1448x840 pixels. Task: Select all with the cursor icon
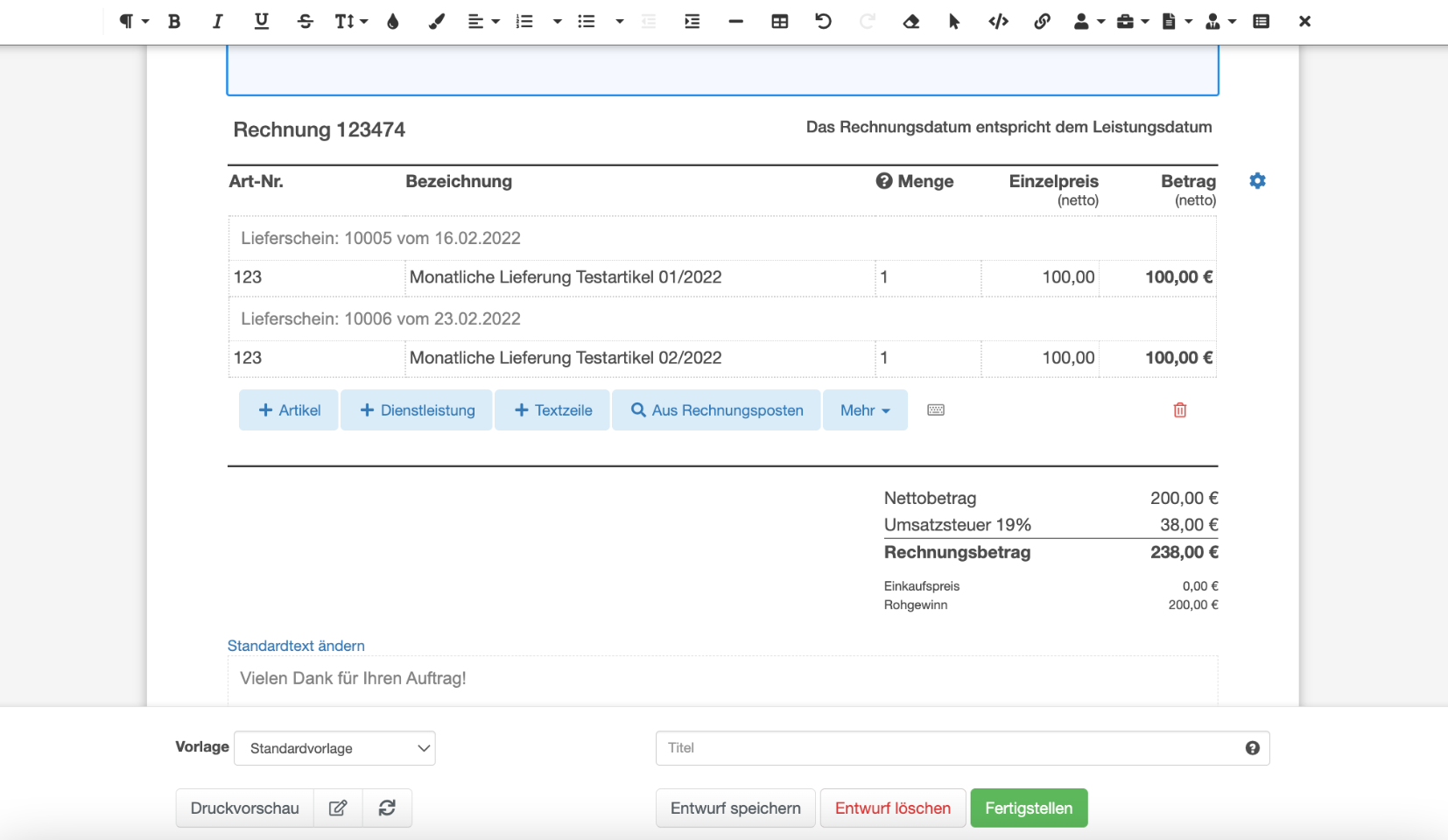coord(954,21)
